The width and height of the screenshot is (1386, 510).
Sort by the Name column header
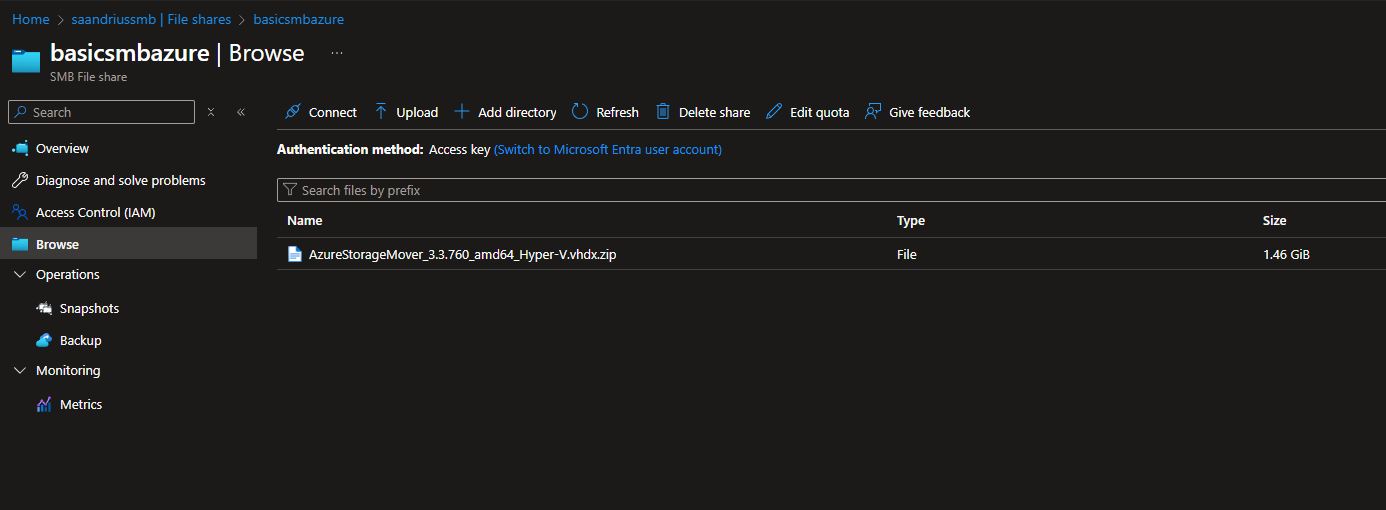[x=305, y=220]
